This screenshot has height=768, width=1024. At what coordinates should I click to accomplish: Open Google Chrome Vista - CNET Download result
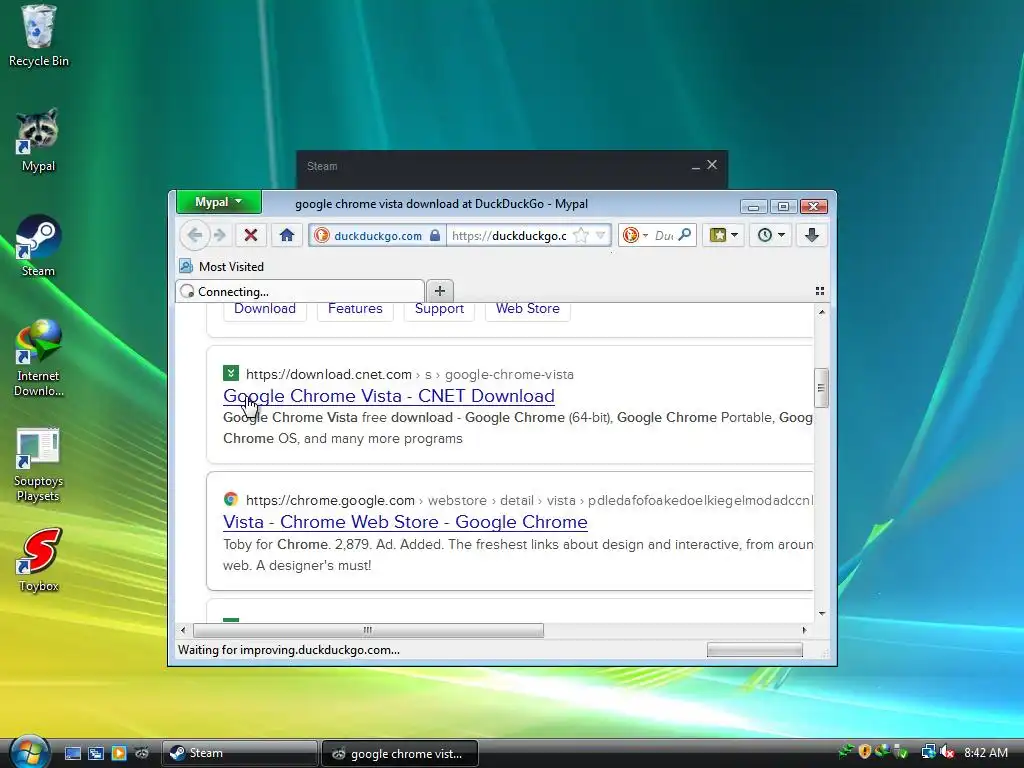pos(389,396)
